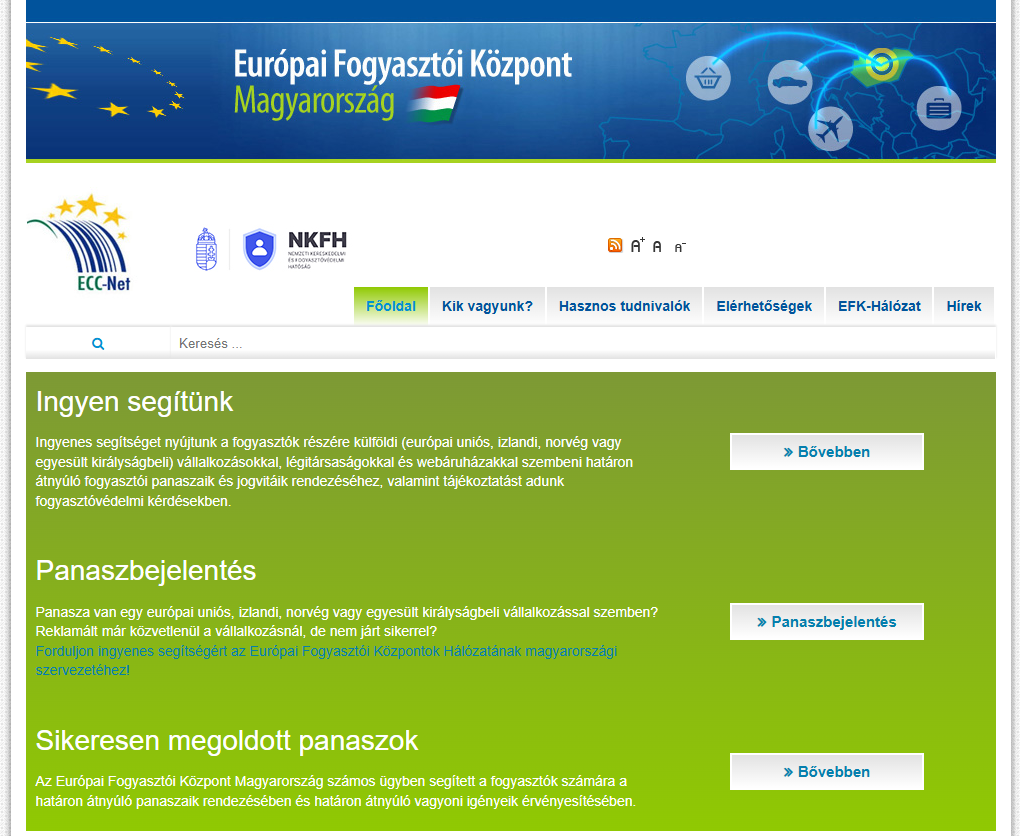This screenshot has width=1020, height=836.
Task: Increase font size with A+ icon
Action: pos(637,245)
